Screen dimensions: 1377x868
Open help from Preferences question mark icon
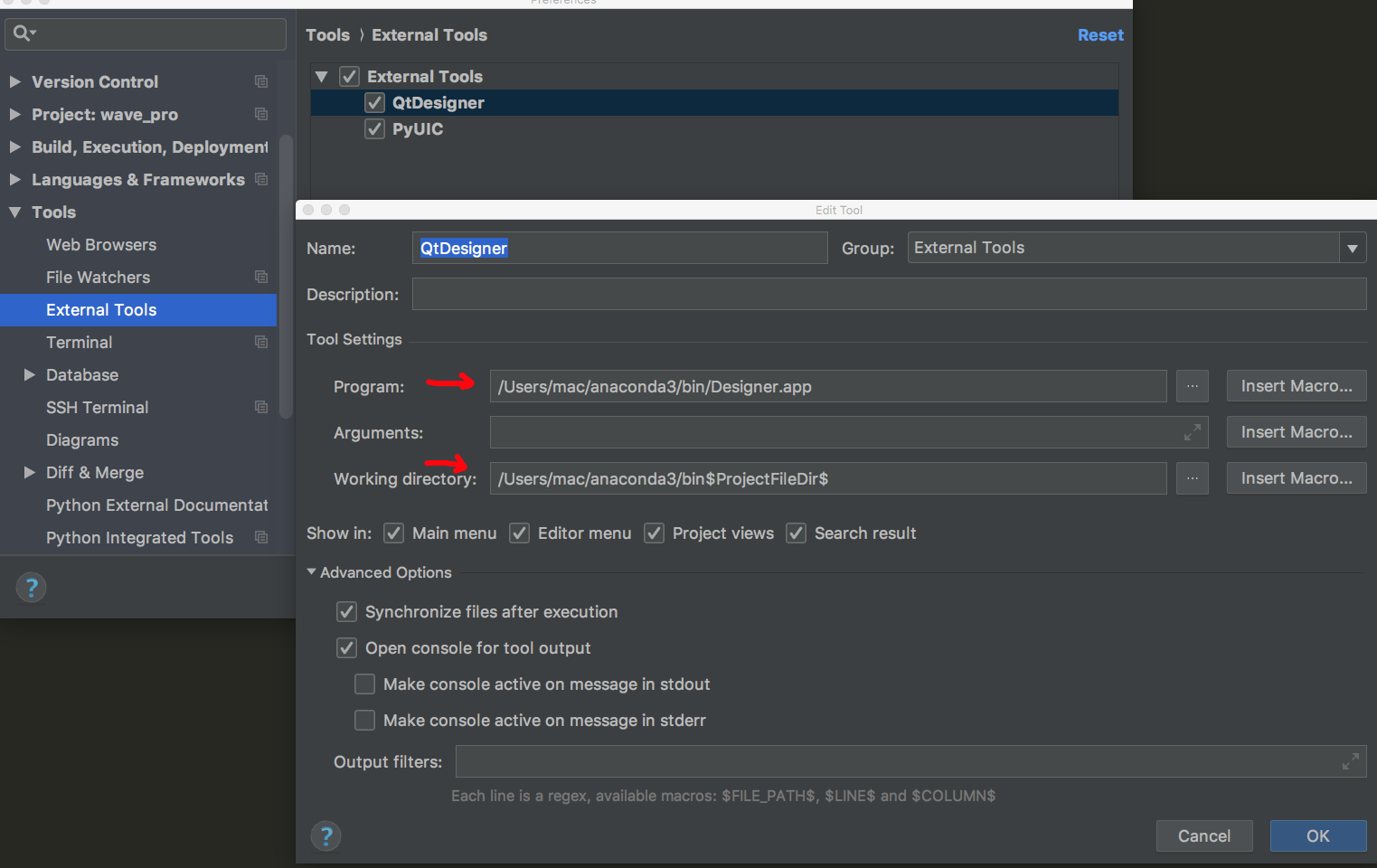tap(31, 588)
